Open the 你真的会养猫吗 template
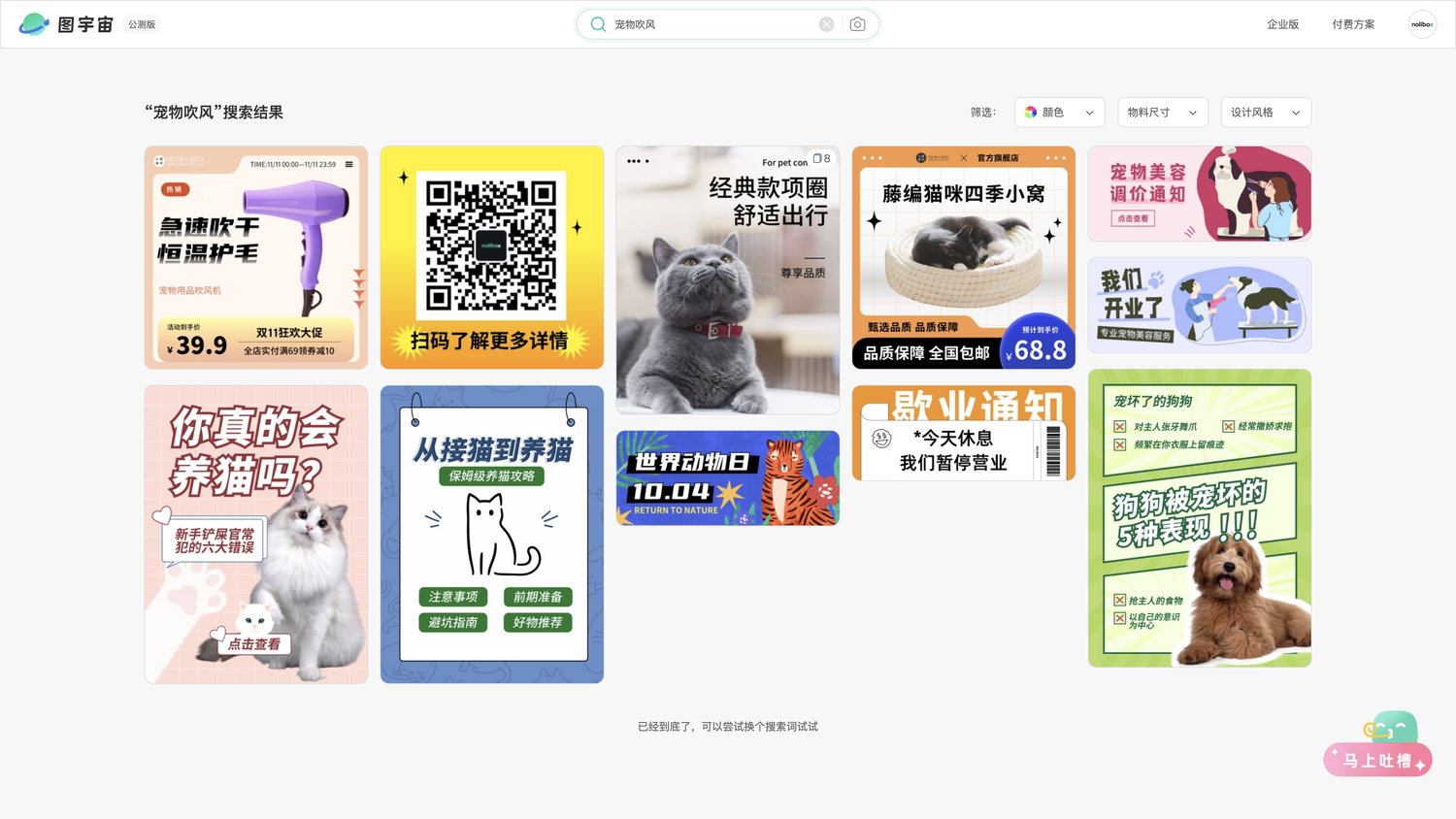This screenshot has height=819, width=1456. pyautogui.click(x=256, y=535)
